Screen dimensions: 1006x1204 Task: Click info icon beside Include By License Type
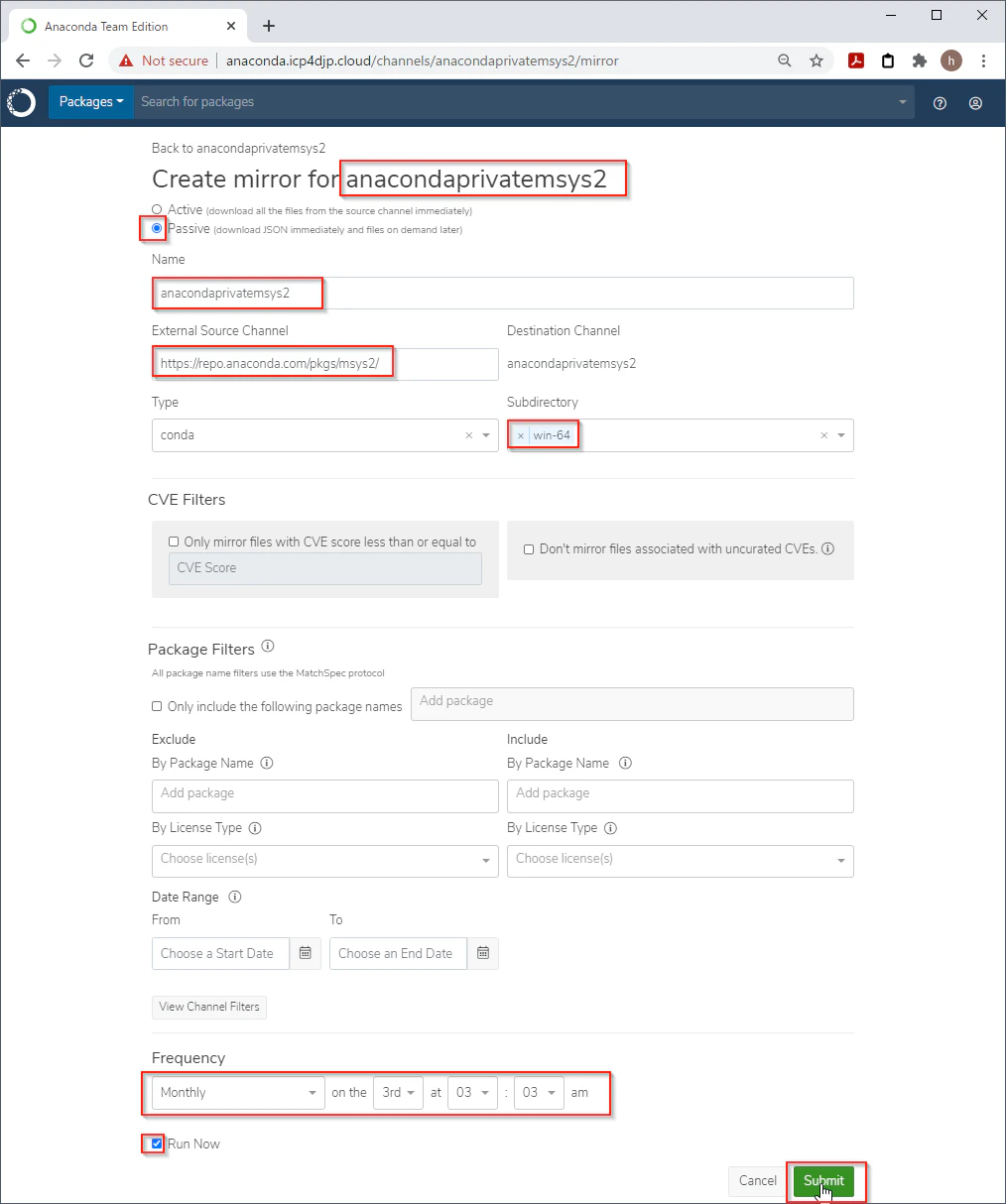pos(611,828)
